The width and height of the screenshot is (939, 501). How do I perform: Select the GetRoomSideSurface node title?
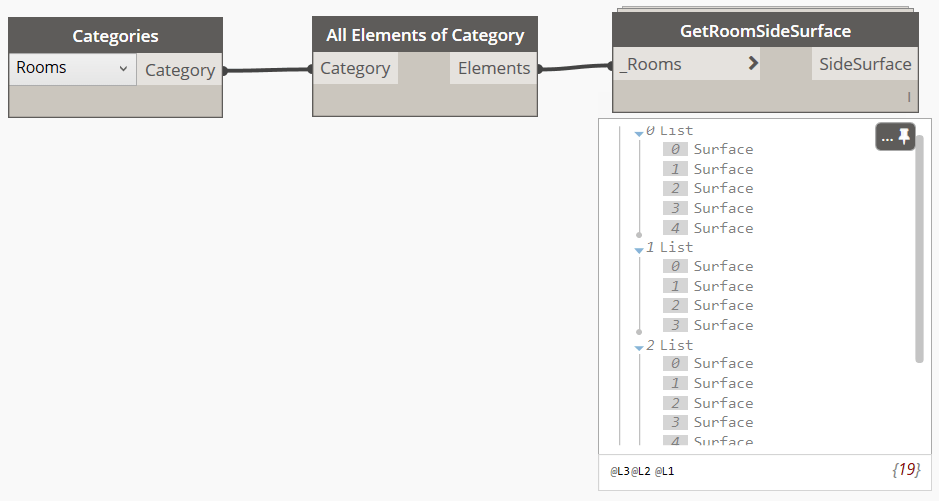click(765, 31)
